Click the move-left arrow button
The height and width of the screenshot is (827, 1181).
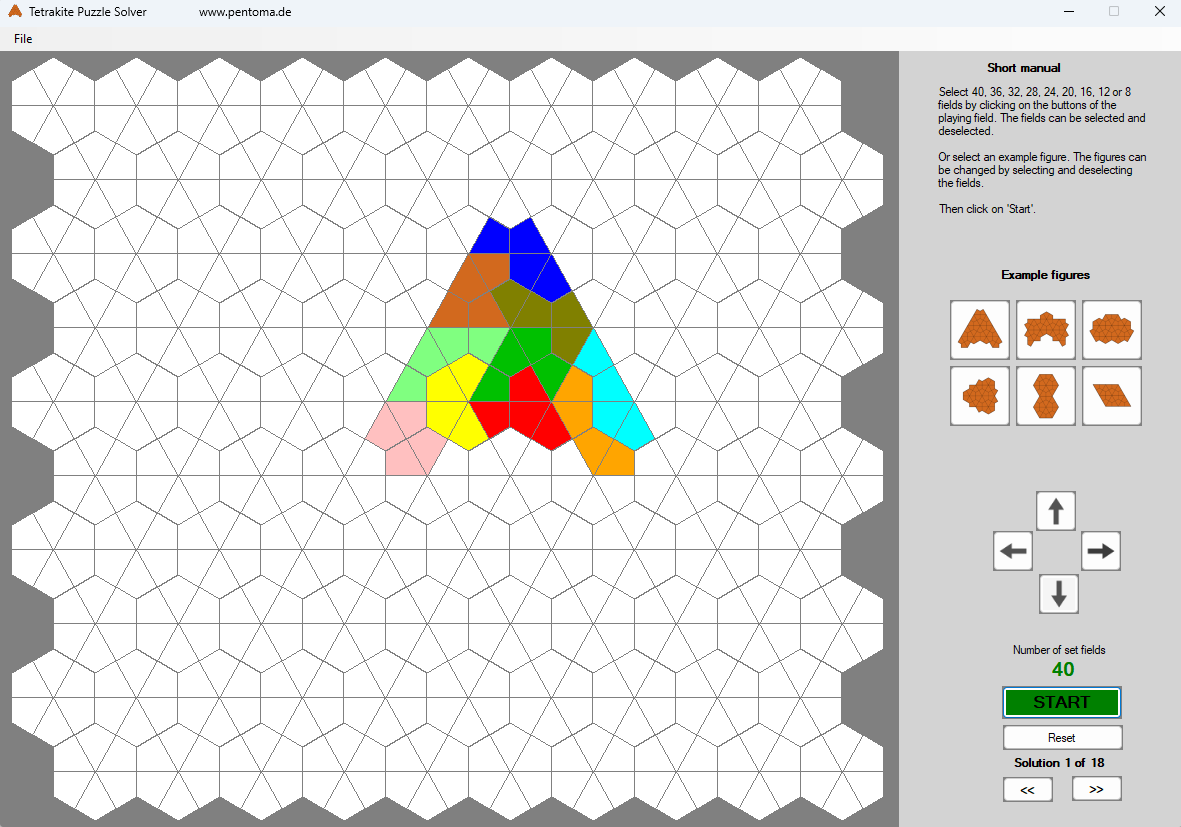[1012, 551]
